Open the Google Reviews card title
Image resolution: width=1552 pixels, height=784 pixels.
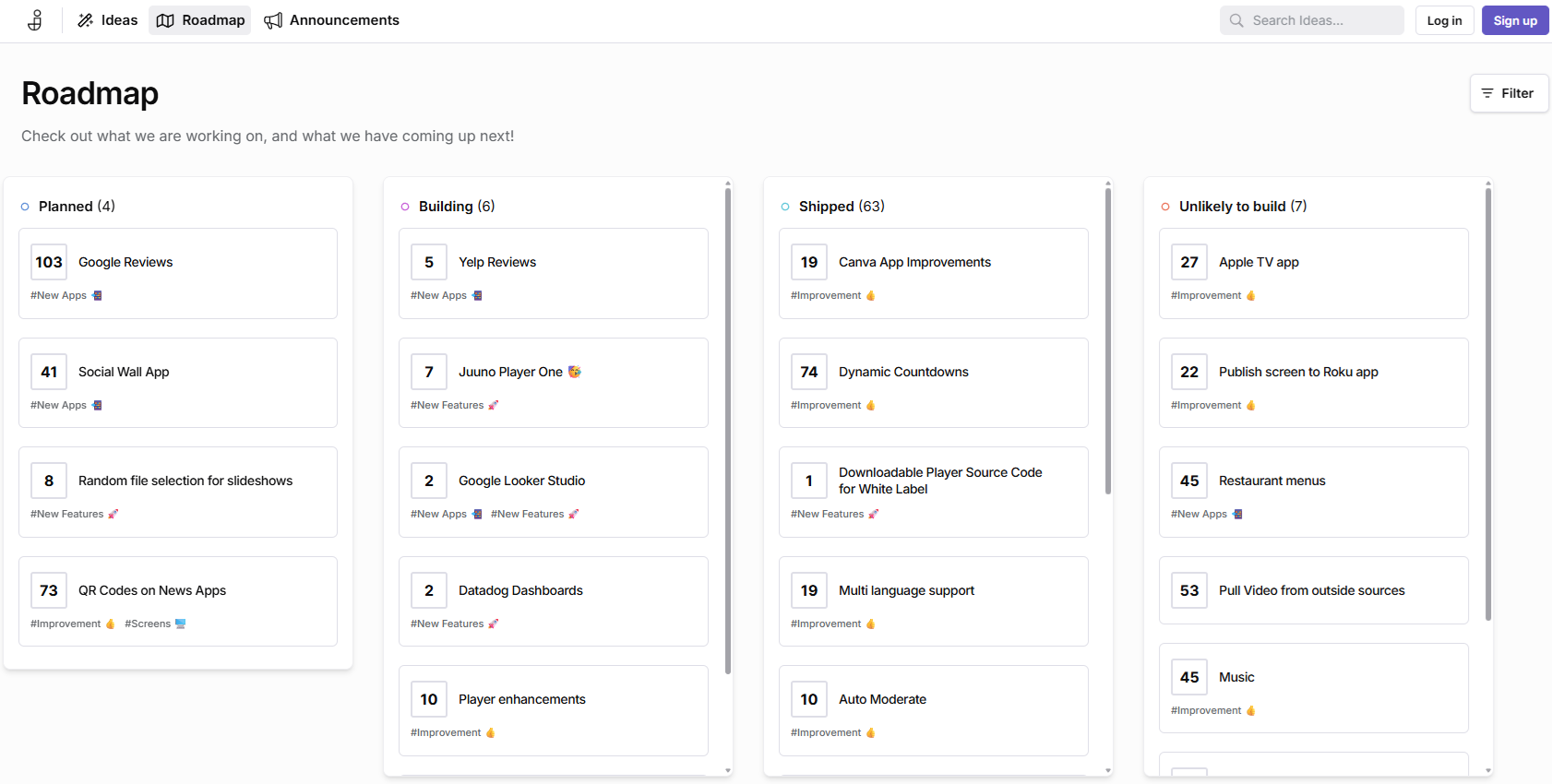[x=125, y=262]
